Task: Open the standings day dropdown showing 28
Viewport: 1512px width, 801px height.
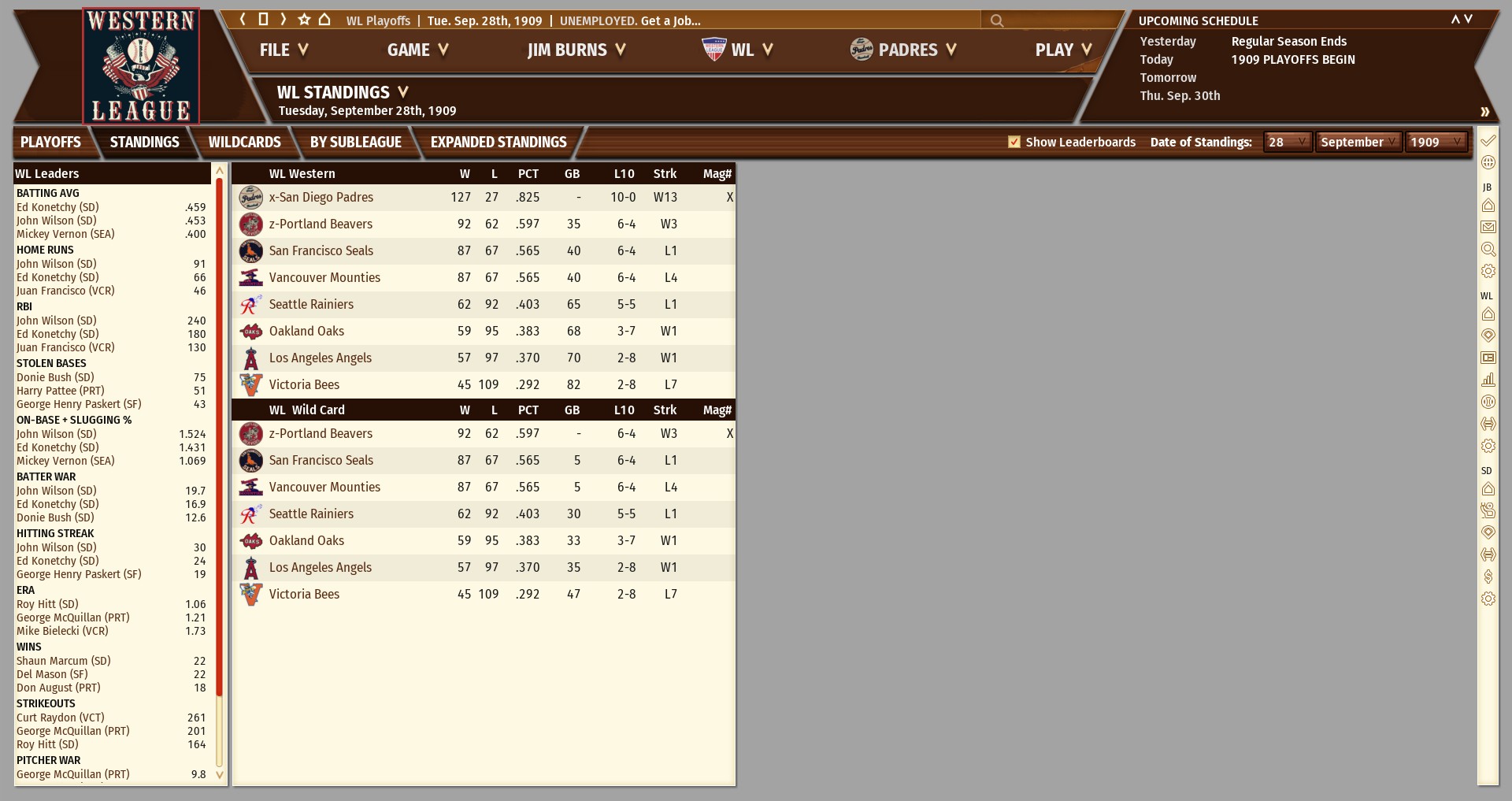Action: (1288, 142)
